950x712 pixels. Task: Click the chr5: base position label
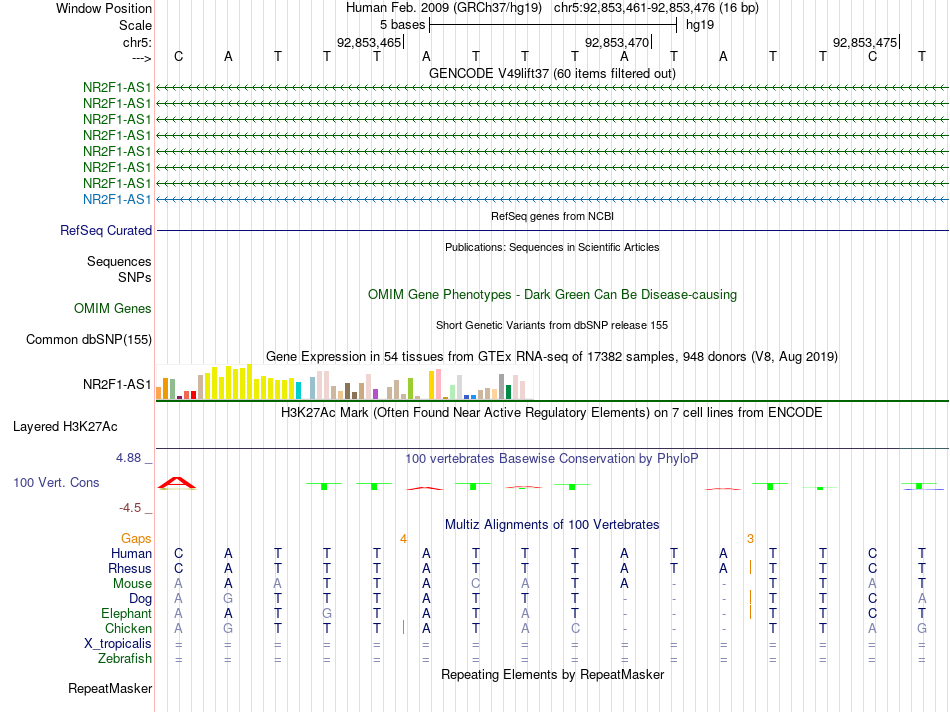click(138, 42)
